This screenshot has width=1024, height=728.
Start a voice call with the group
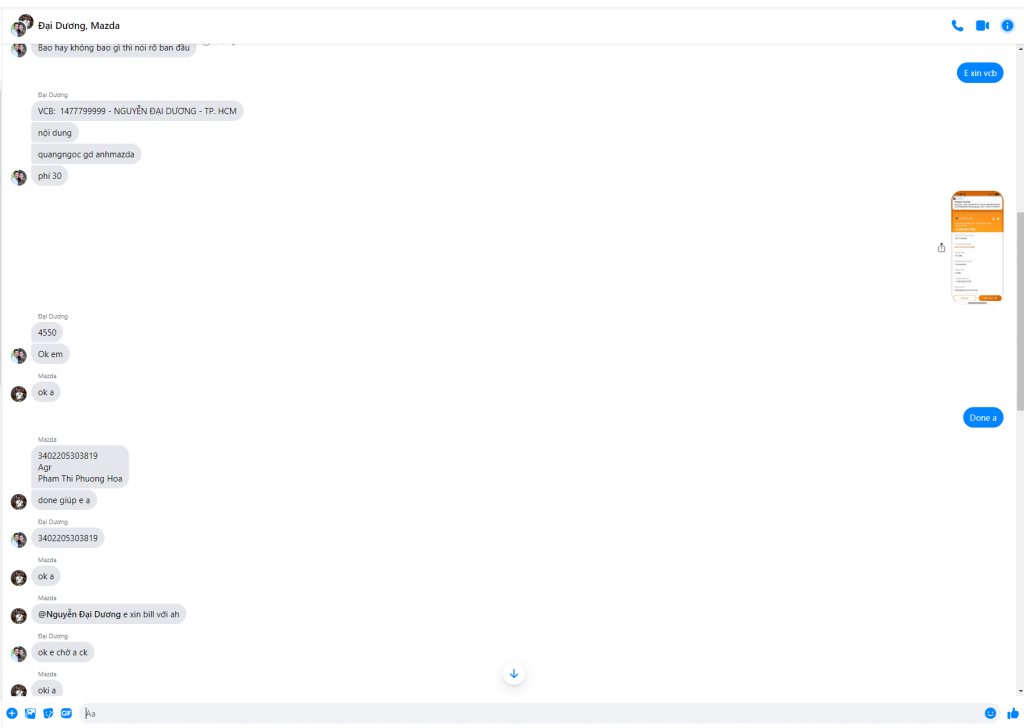click(957, 26)
